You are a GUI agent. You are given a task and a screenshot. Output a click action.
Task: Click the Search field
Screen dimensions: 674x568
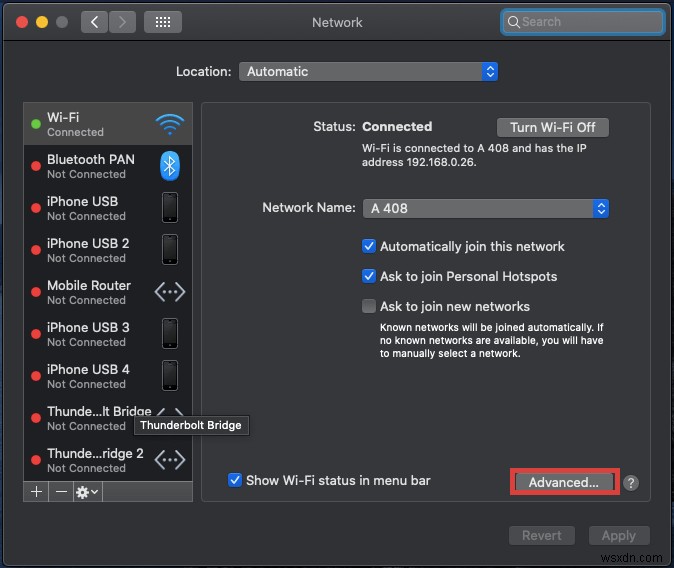583,21
